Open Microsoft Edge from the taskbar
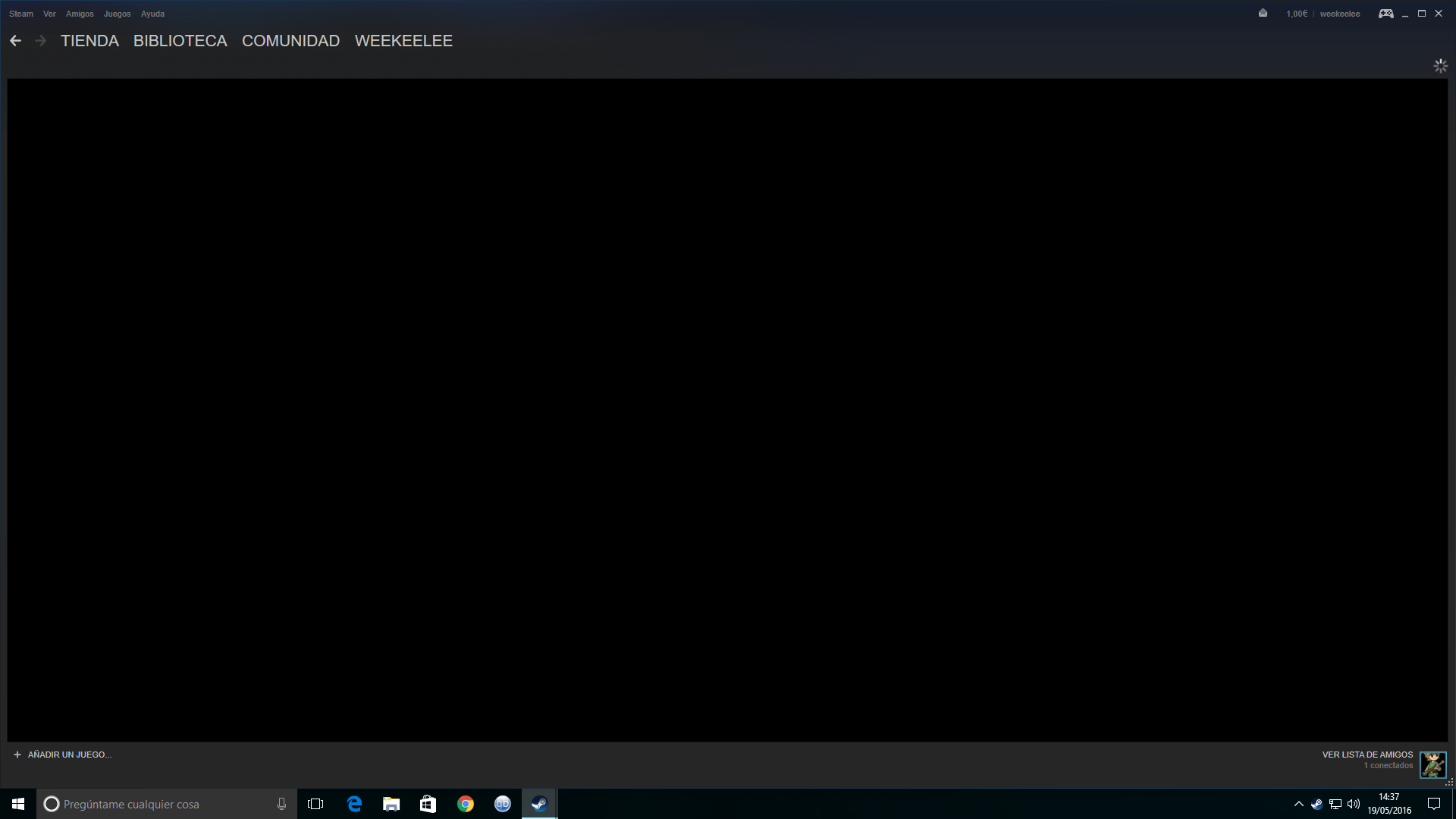 (354, 804)
